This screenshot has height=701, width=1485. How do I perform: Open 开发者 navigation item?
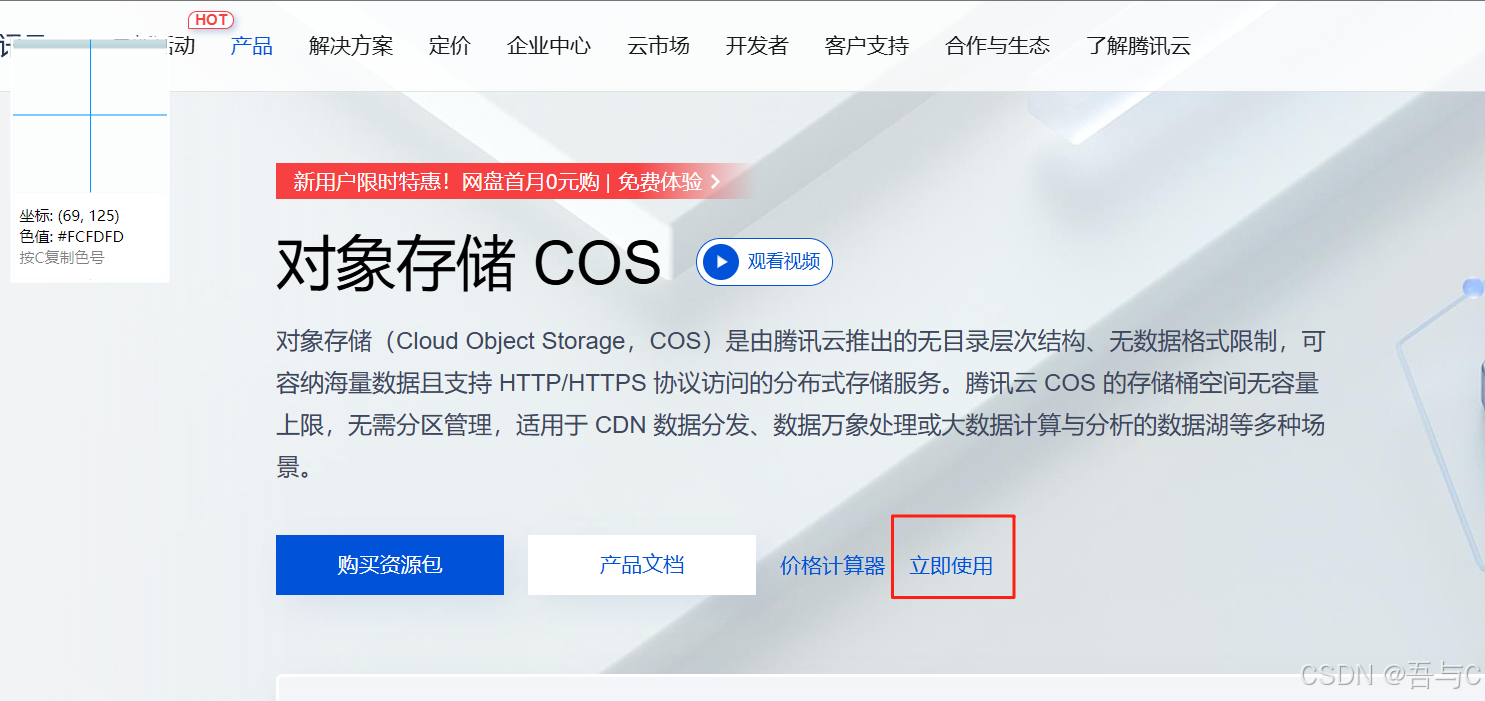click(757, 46)
